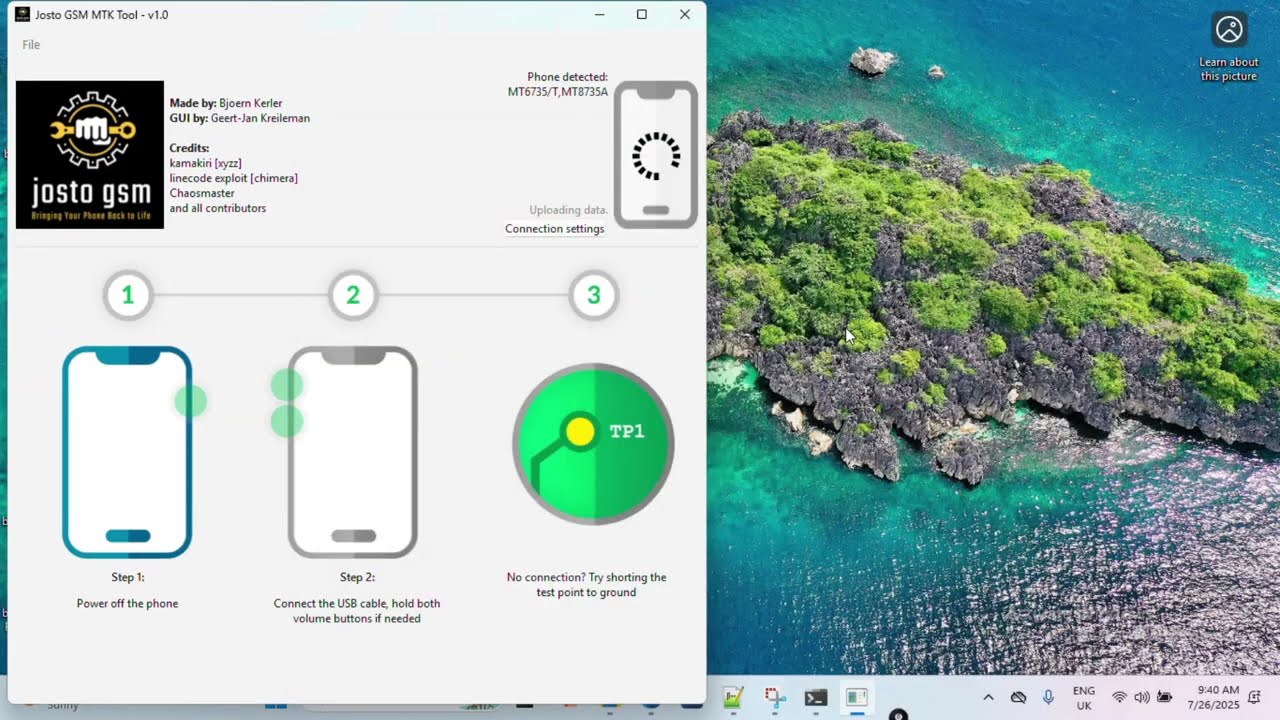Open the notification bell icon
Image resolution: width=1280 pixels, height=720 pixels.
(1254, 698)
